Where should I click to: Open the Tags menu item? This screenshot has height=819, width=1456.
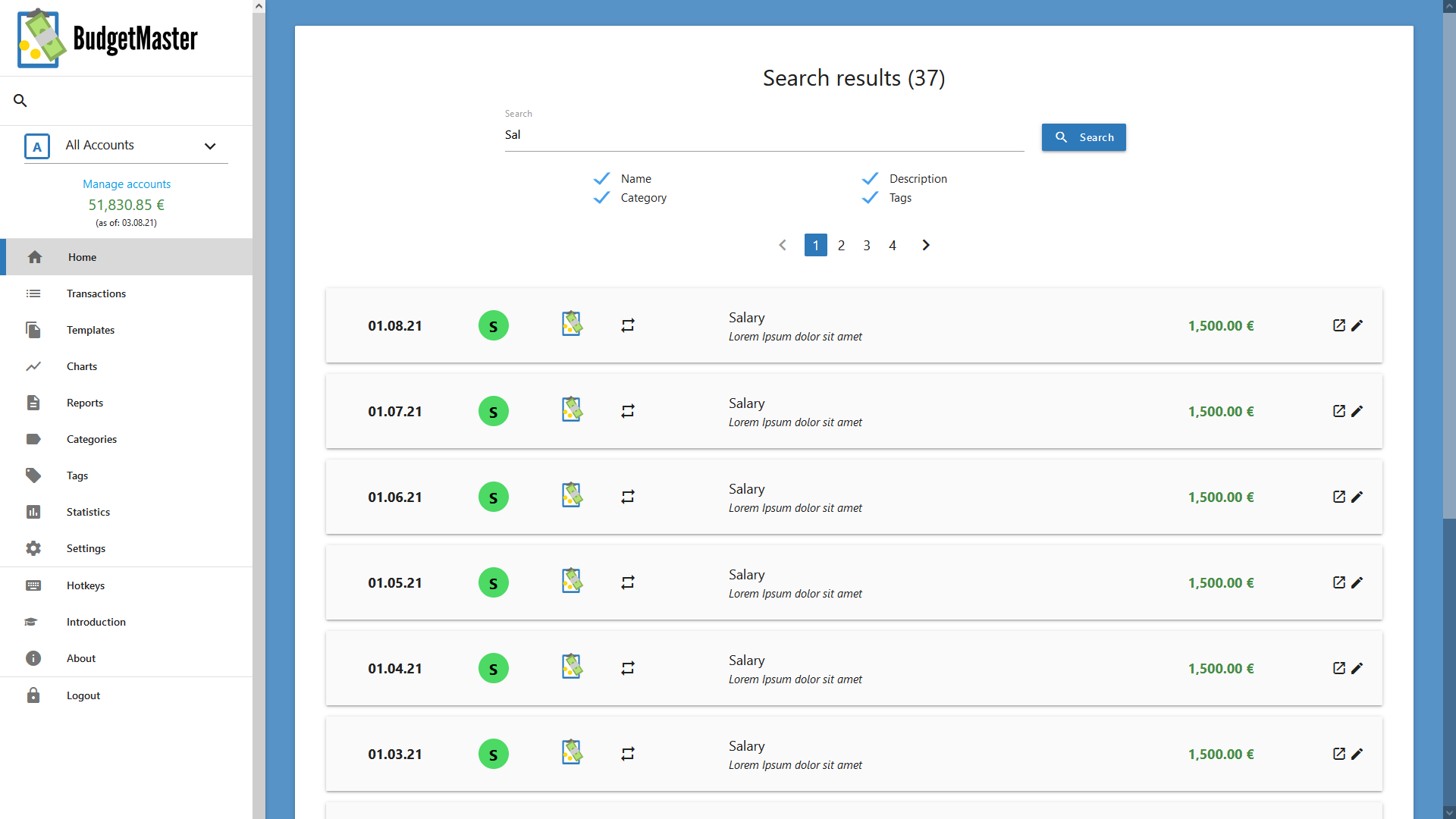click(127, 475)
